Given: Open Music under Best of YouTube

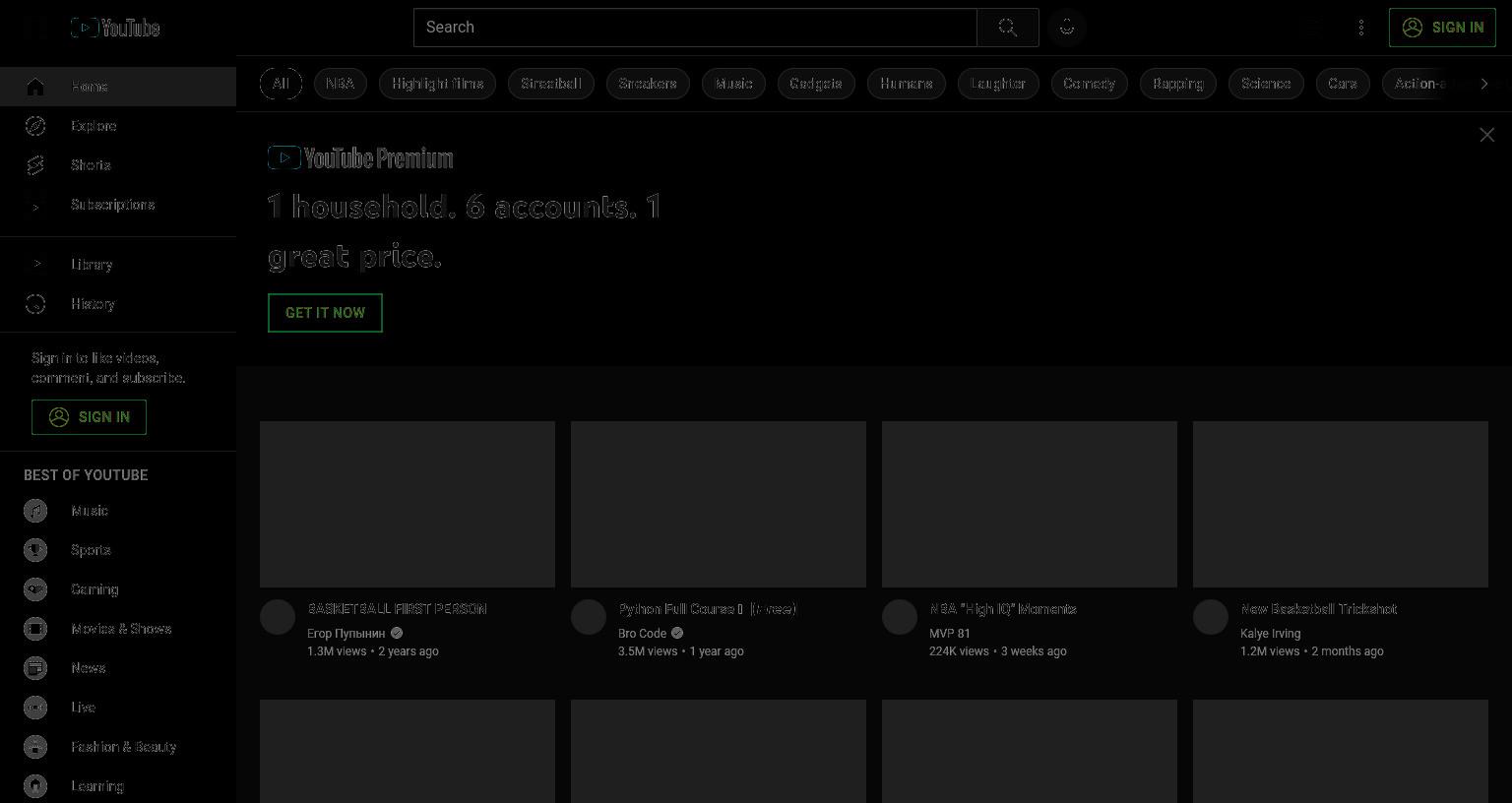Looking at the screenshot, I should tap(118, 511).
